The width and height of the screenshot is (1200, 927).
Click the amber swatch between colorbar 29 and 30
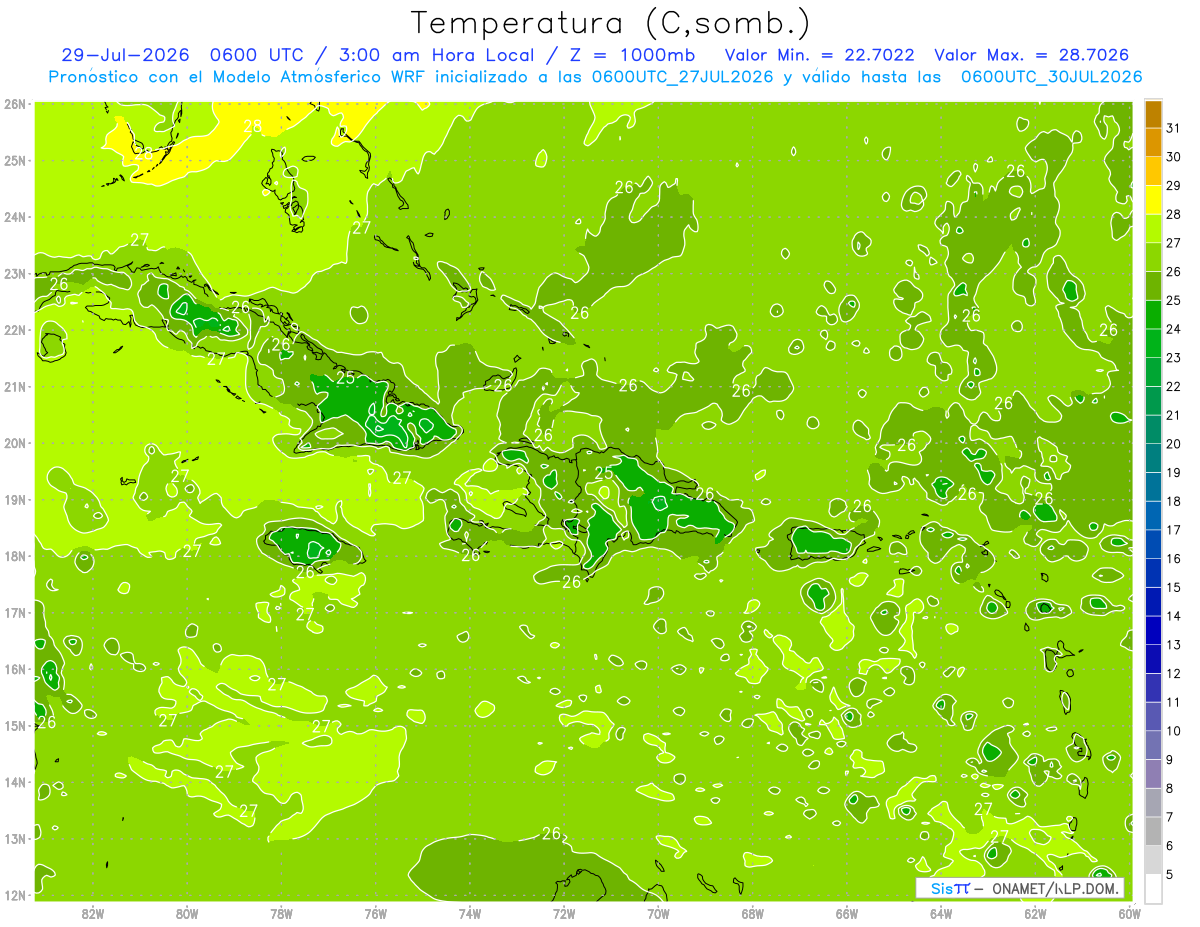click(x=1153, y=172)
